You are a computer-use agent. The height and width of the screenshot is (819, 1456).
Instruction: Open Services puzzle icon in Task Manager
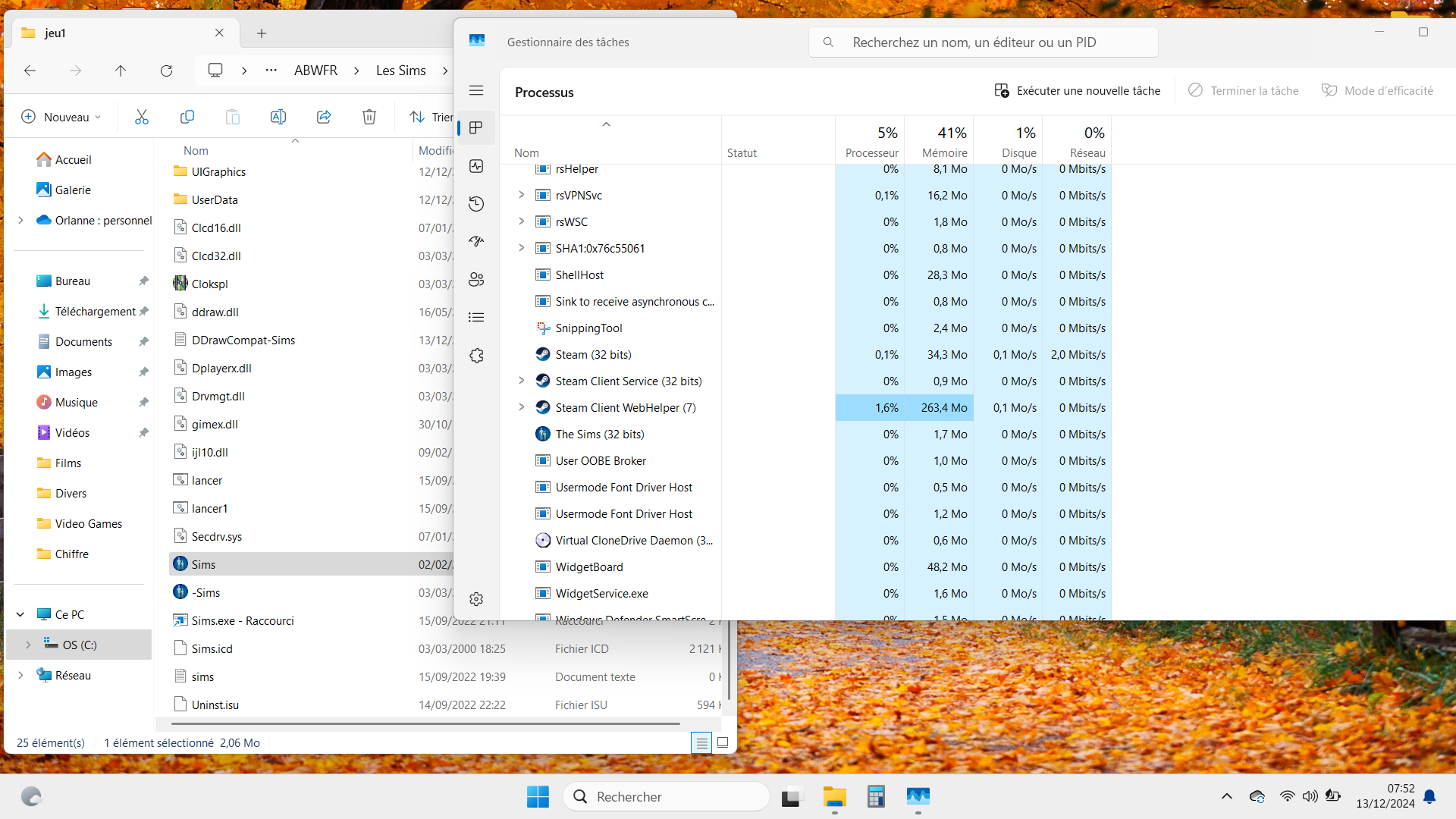pos(476,356)
